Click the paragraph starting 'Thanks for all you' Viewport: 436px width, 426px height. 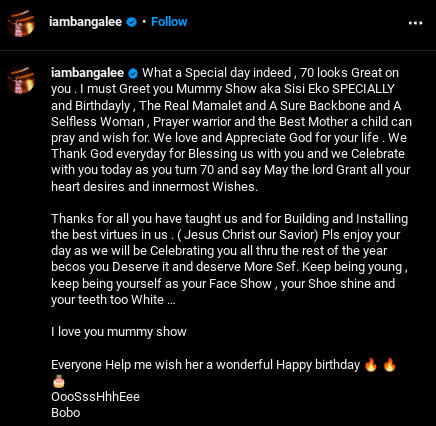point(229,259)
